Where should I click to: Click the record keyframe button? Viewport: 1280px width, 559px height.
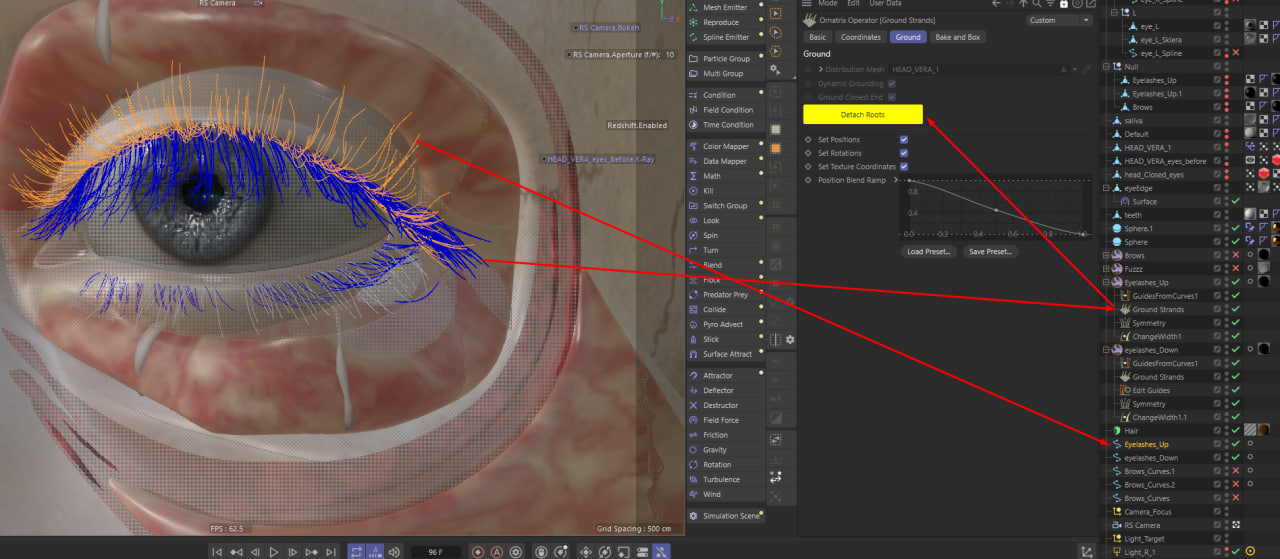[478, 551]
